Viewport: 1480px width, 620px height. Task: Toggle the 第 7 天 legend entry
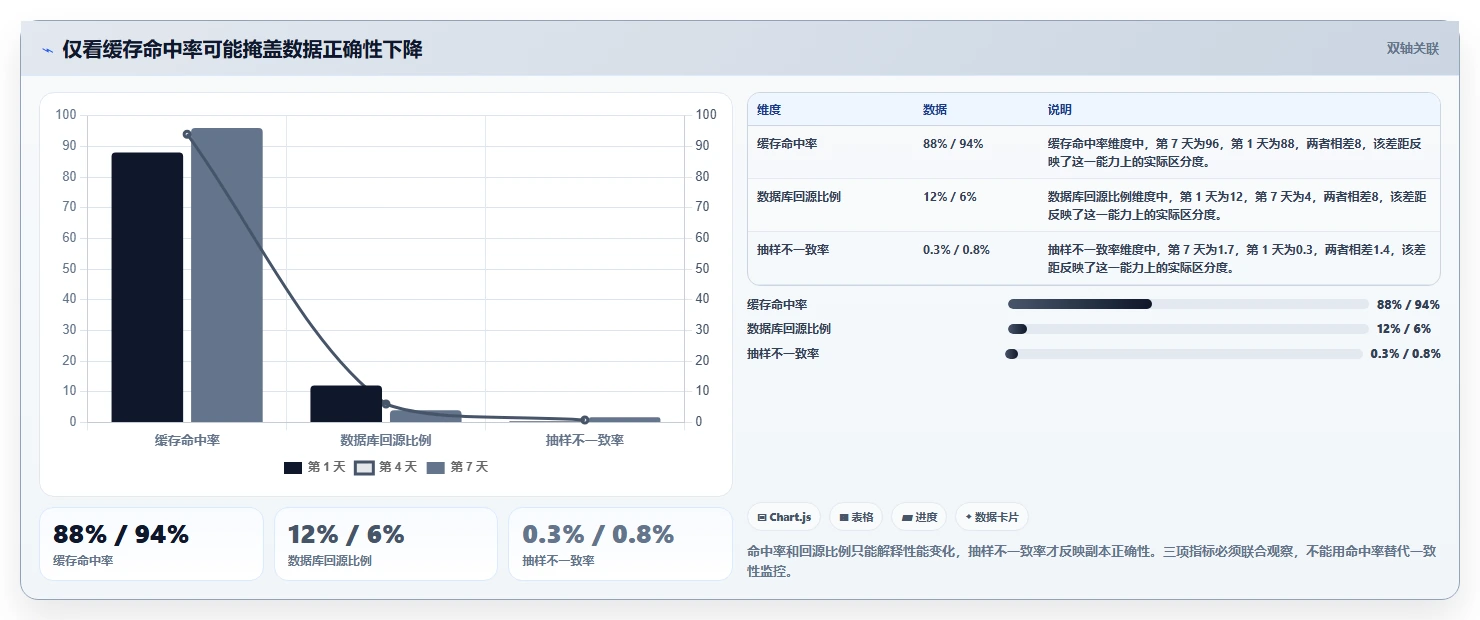(x=457, y=467)
